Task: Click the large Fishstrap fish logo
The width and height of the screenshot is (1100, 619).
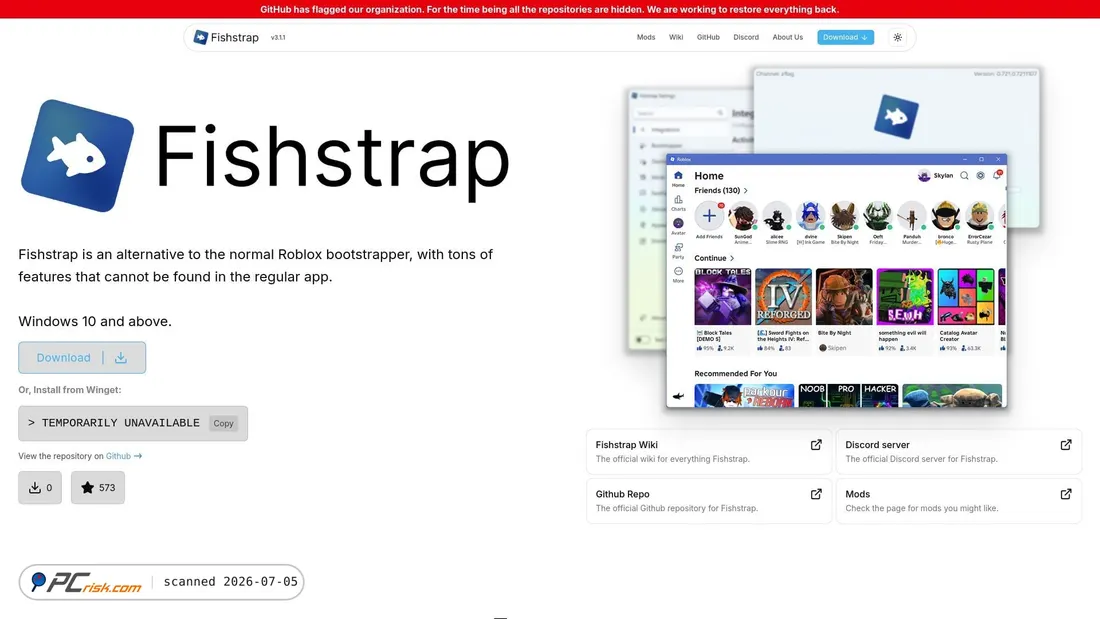Action: [x=77, y=155]
